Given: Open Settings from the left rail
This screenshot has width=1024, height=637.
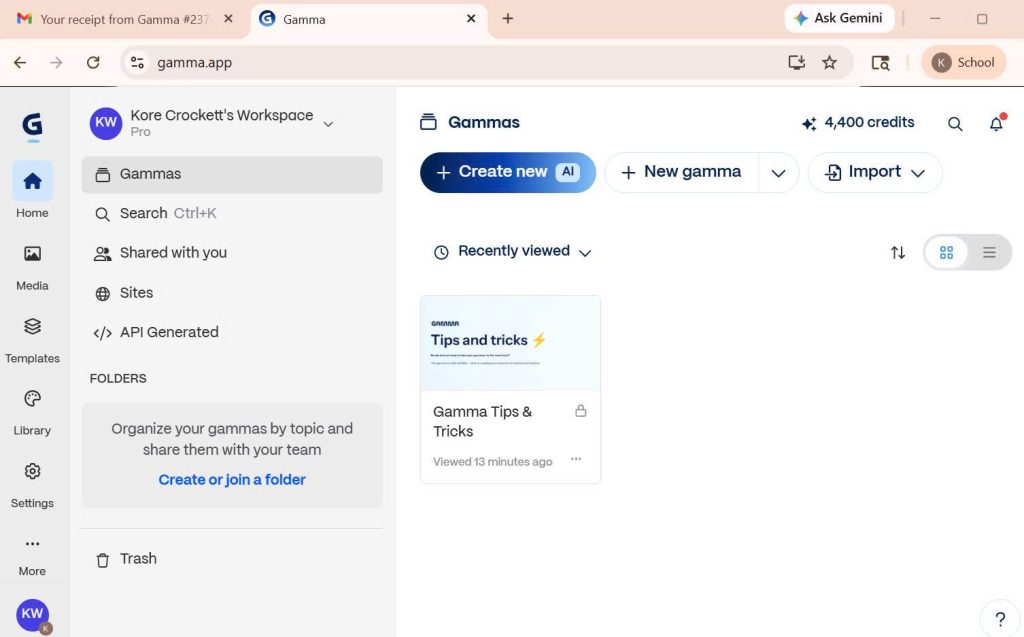Looking at the screenshot, I should 32,485.
